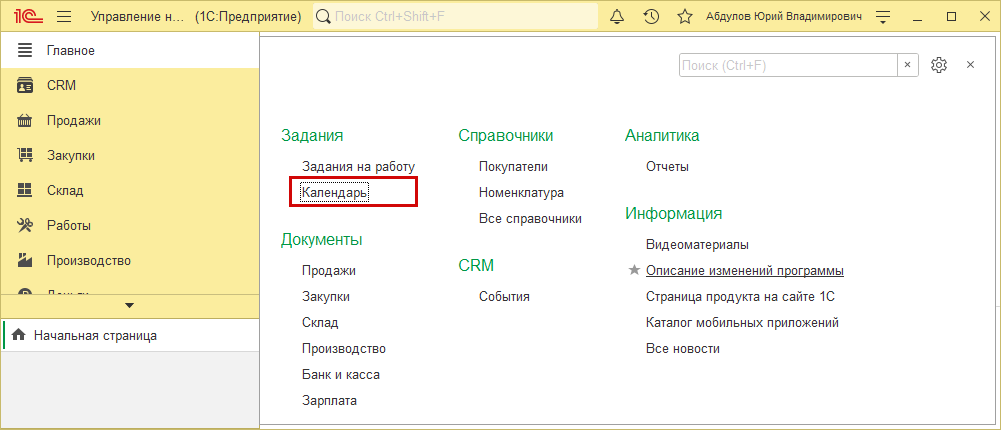Click the Закупки cart icon

[x=24, y=156]
